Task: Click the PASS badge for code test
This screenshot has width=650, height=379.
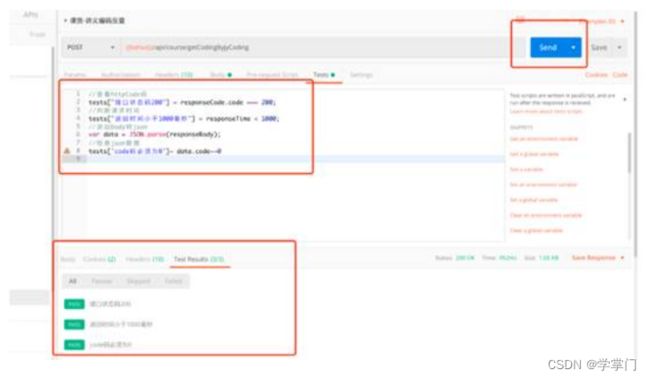Action: 74,345
